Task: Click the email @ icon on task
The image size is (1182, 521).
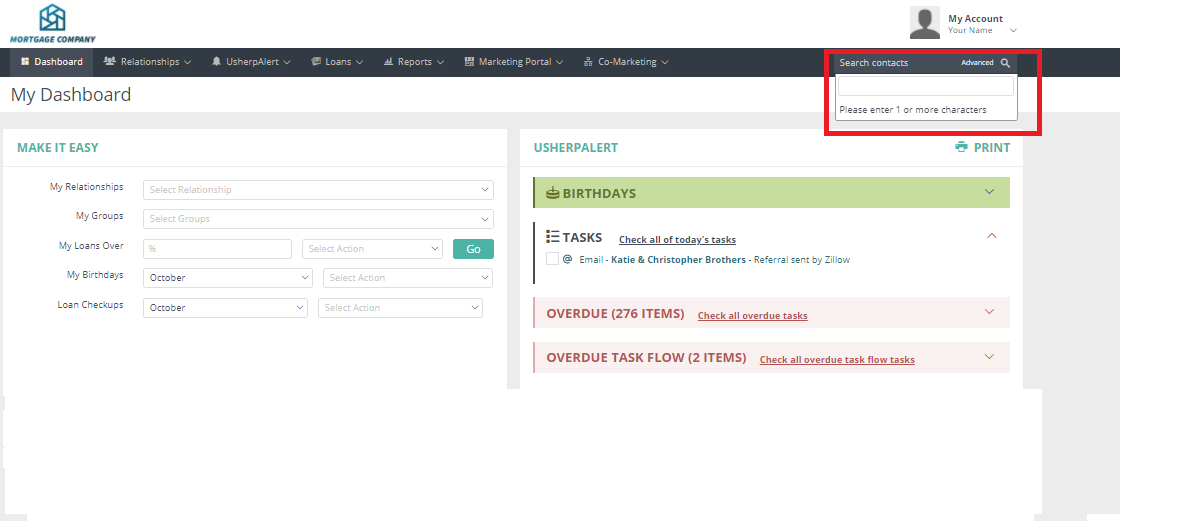Action: coord(567,259)
